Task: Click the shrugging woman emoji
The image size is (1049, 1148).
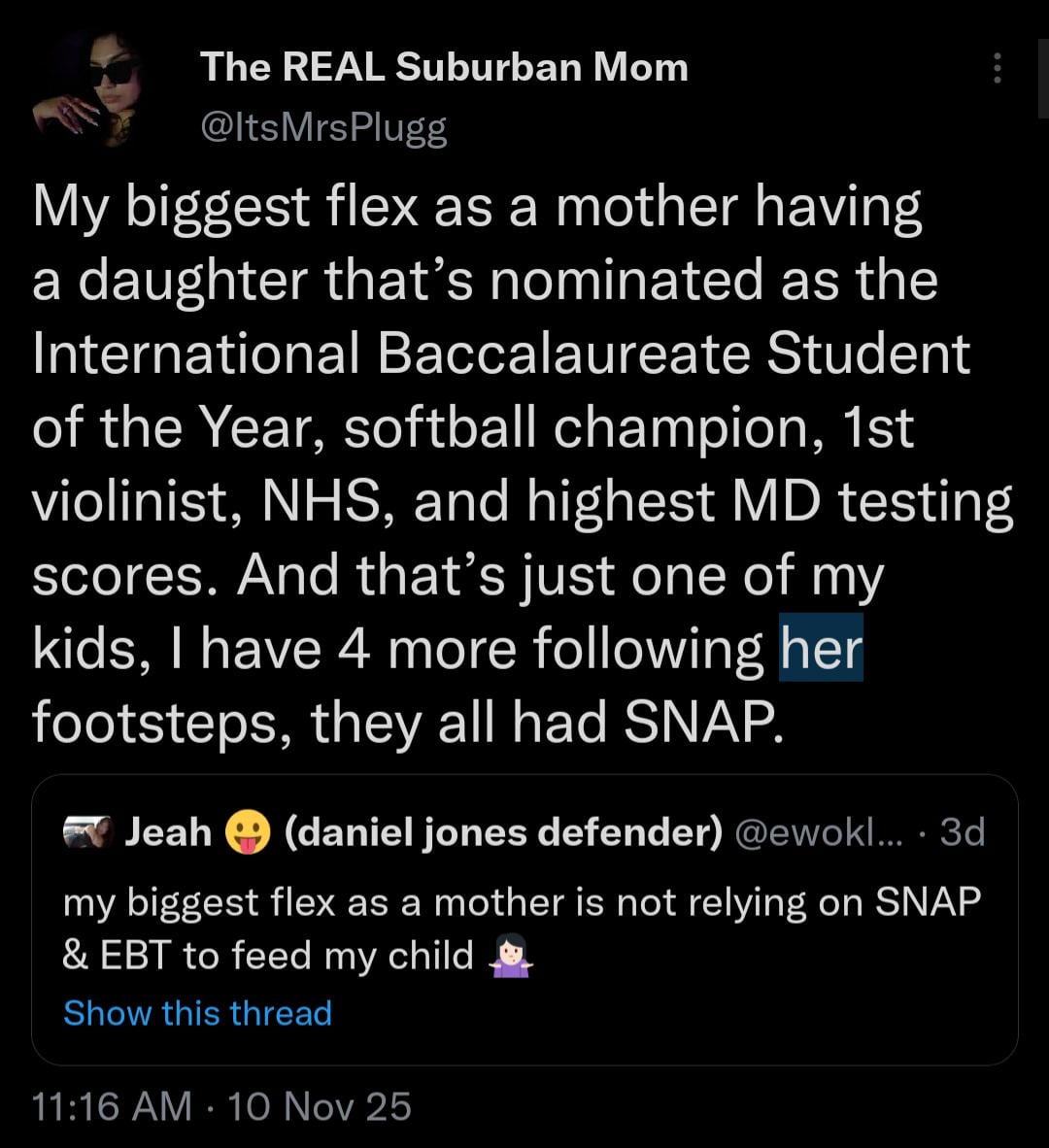Action: [509, 958]
